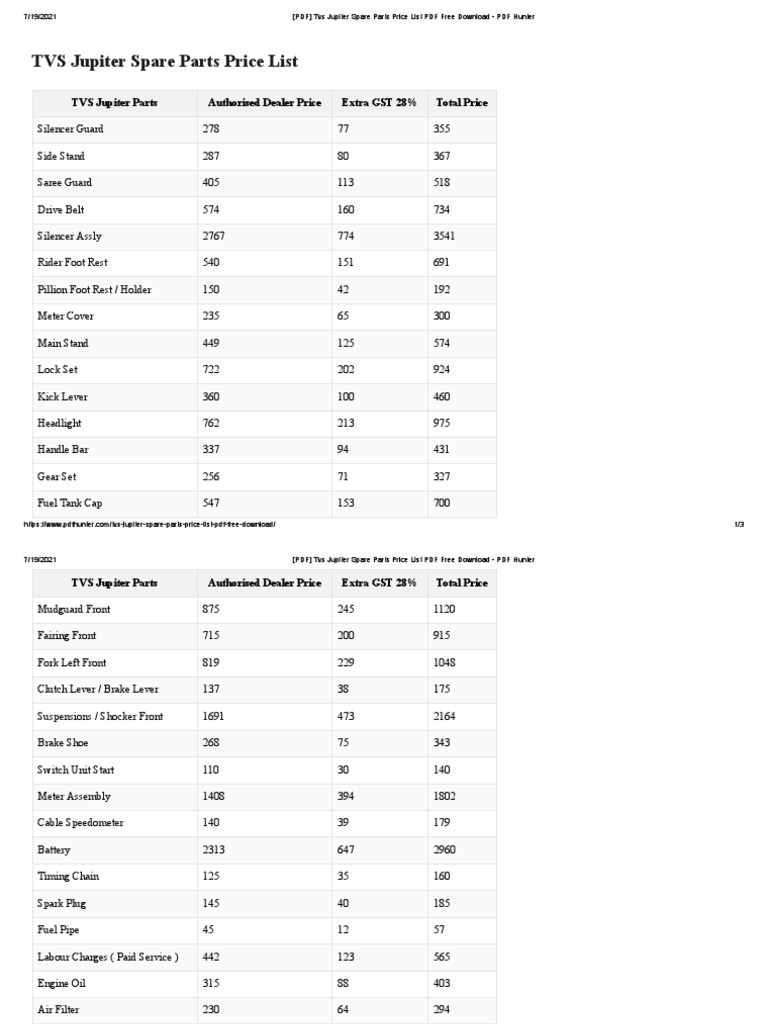Select the Fuel Tank Cap entry
Viewport: 768px width, 1024px height.
(69, 504)
